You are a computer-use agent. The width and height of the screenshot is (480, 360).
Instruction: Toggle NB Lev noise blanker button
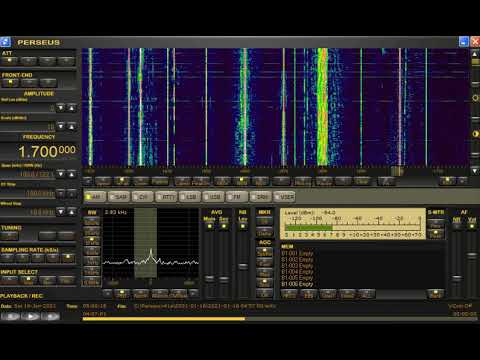tap(243, 226)
